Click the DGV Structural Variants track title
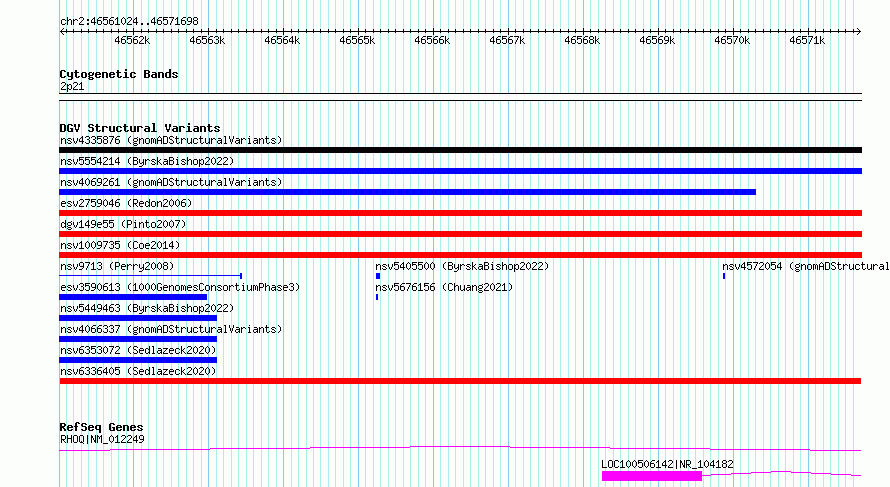The height and width of the screenshot is (487, 890). click(x=140, y=128)
